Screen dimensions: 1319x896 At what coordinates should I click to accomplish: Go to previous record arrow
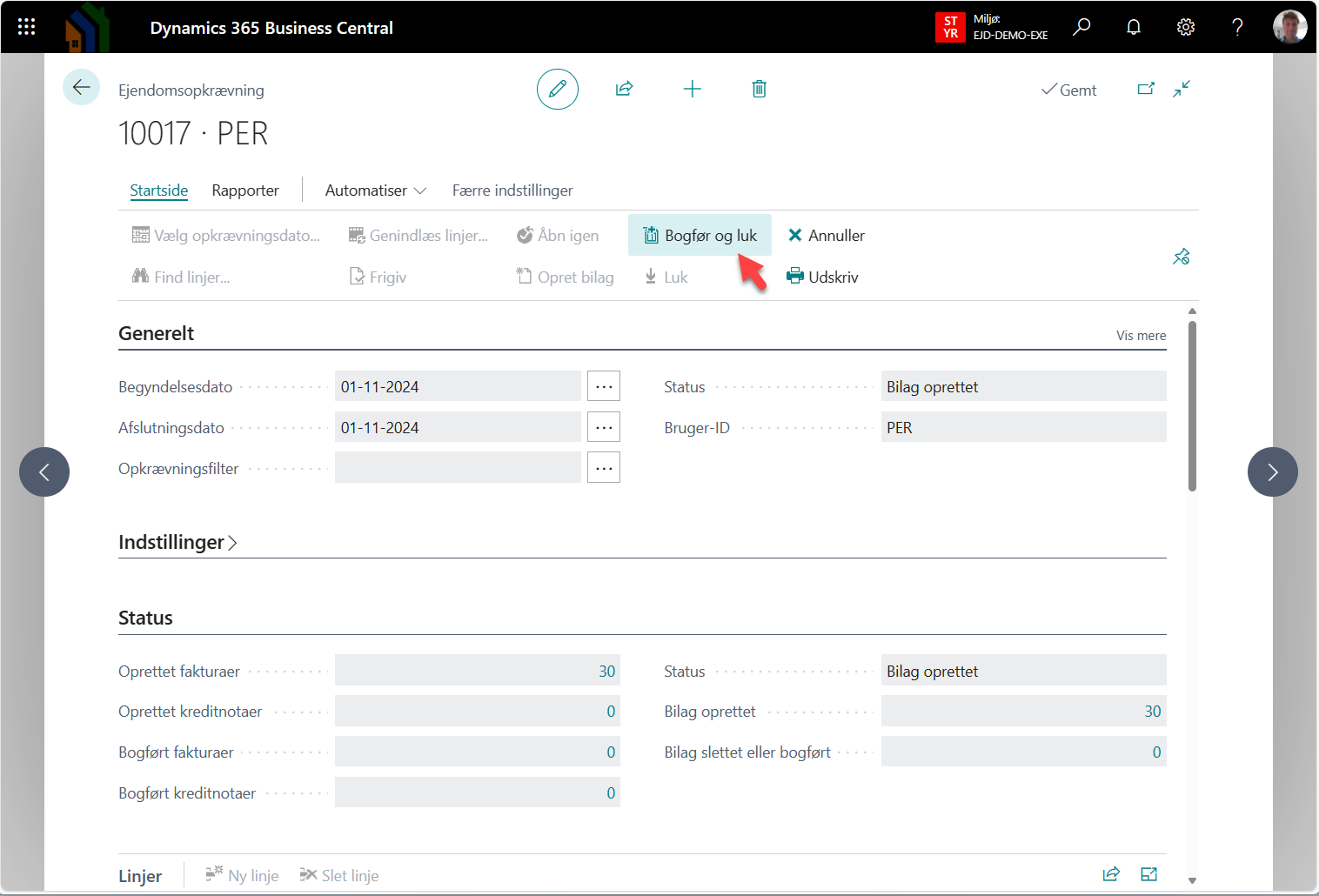click(x=44, y=472)
